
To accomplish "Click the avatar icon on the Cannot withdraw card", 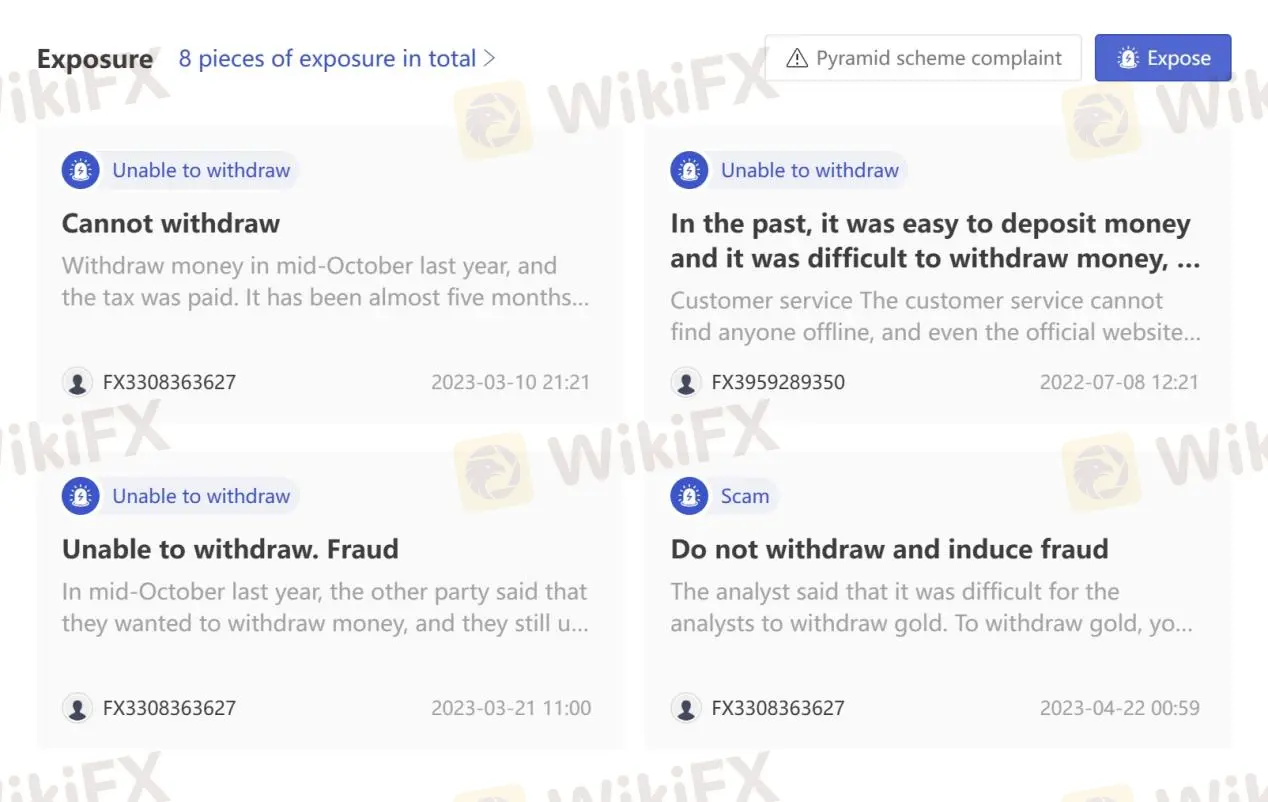I will point(78,382).
